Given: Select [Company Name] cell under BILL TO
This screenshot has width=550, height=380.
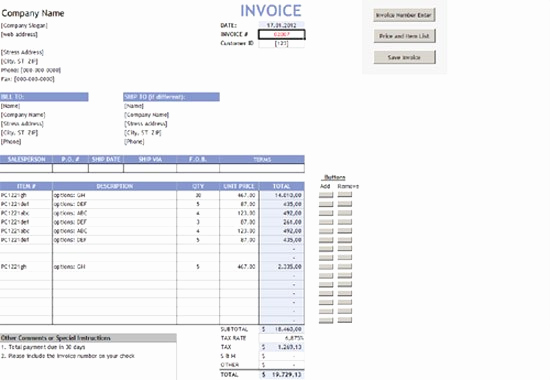Looking at the screenshot, I should pos(23,115).
